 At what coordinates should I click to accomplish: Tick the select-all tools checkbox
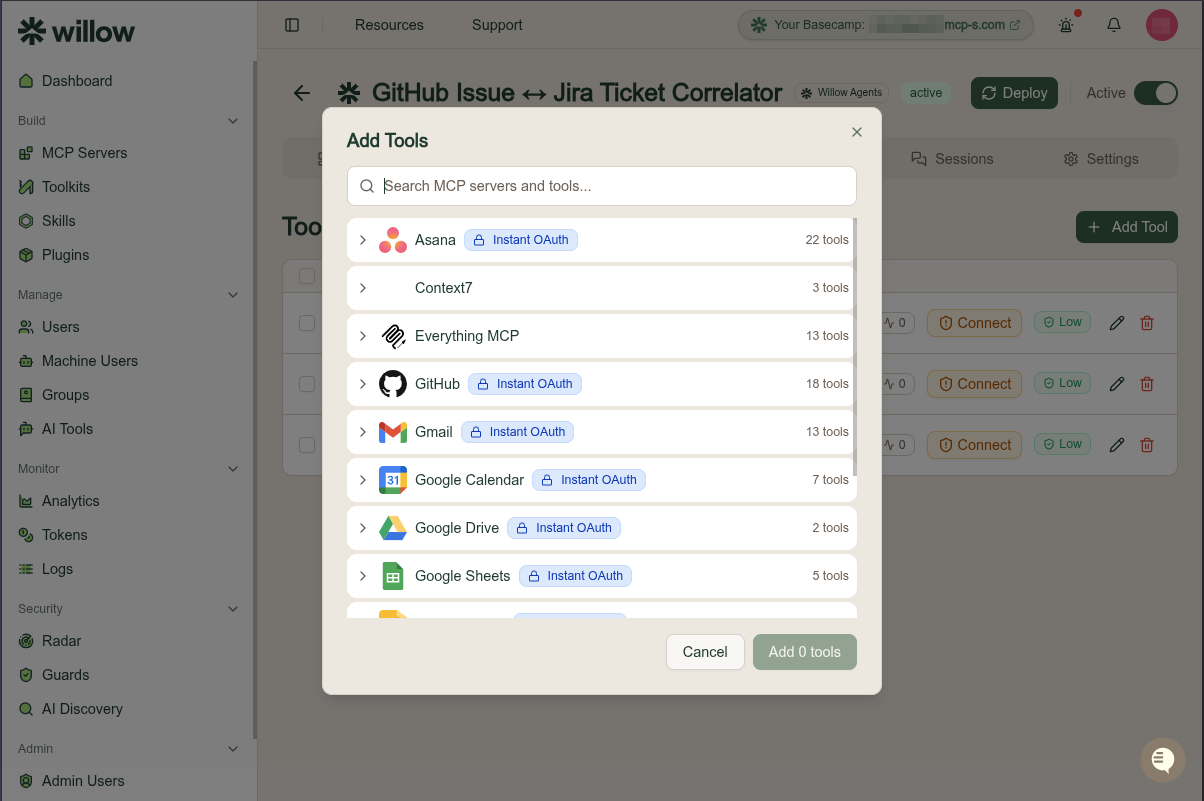point(307,276)
